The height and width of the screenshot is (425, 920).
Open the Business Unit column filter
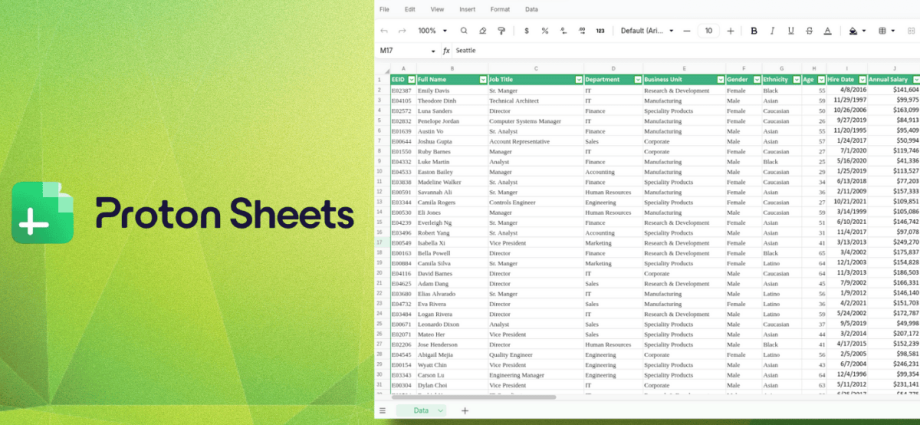(x=721, y=80)
